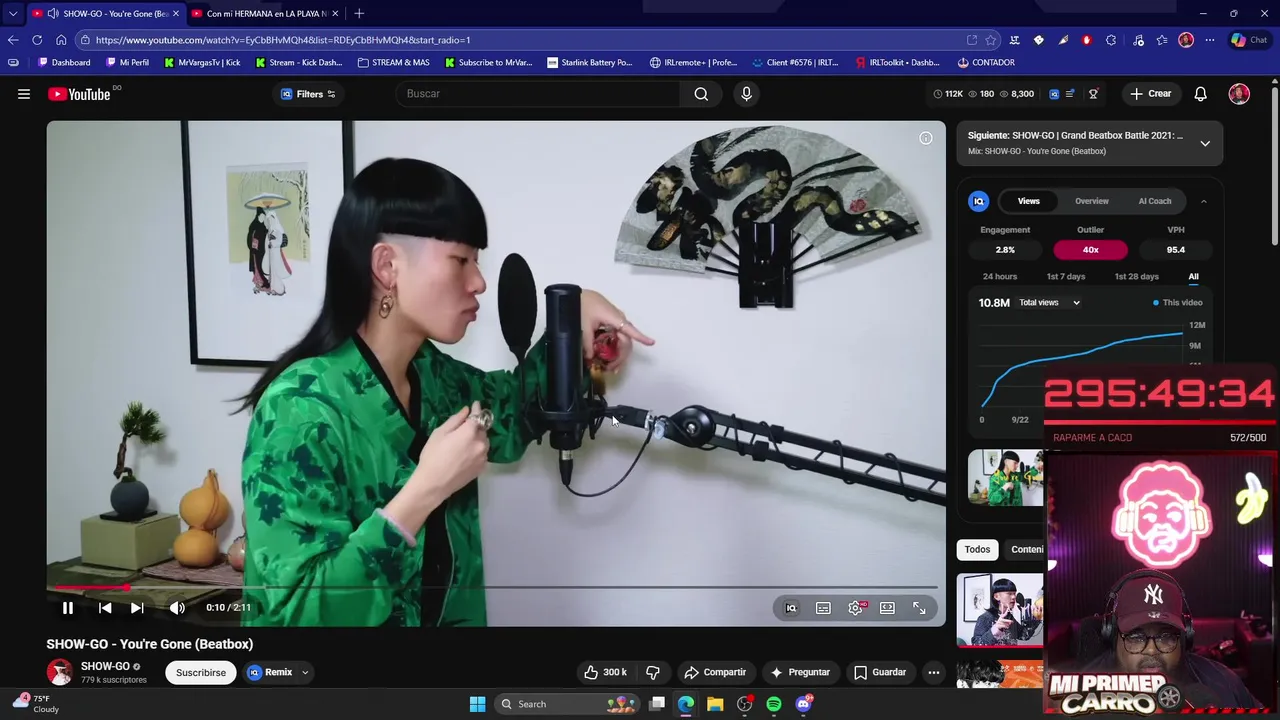This screenshot has width=1280, height=720.
Task: Open video player settings gear
Action: (856, 608)
